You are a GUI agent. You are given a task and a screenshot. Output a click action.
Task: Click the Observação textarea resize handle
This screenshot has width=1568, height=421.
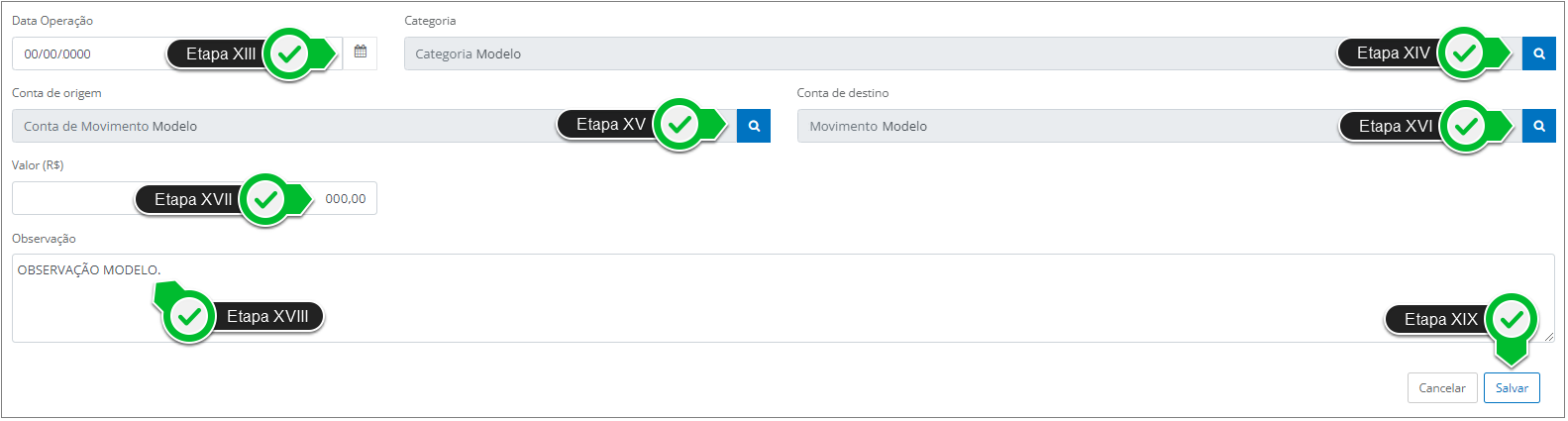click(1548, 337)
